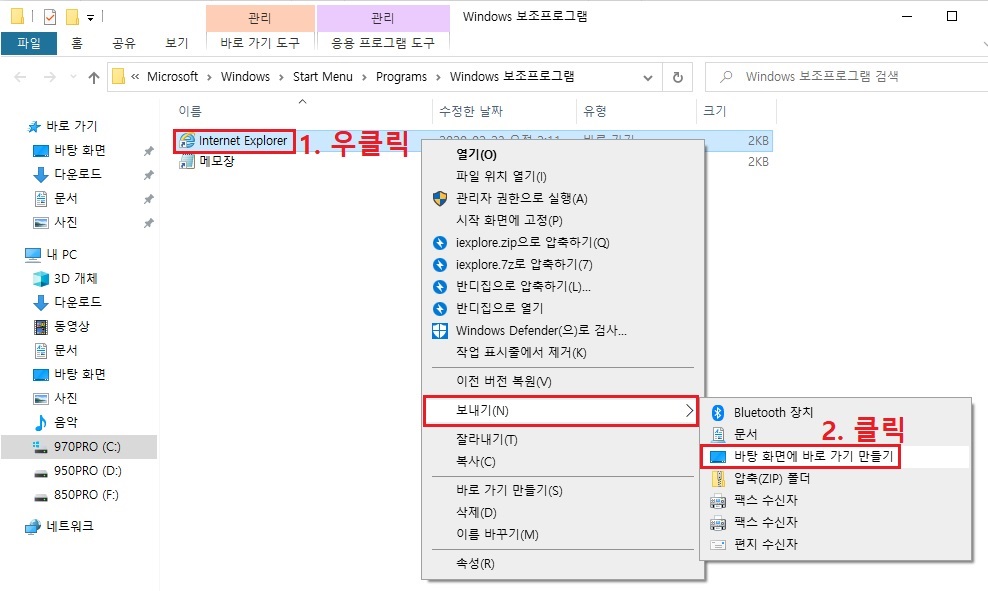Expand the 보내기(N) submenu arrow

click(x=689, y=411)
